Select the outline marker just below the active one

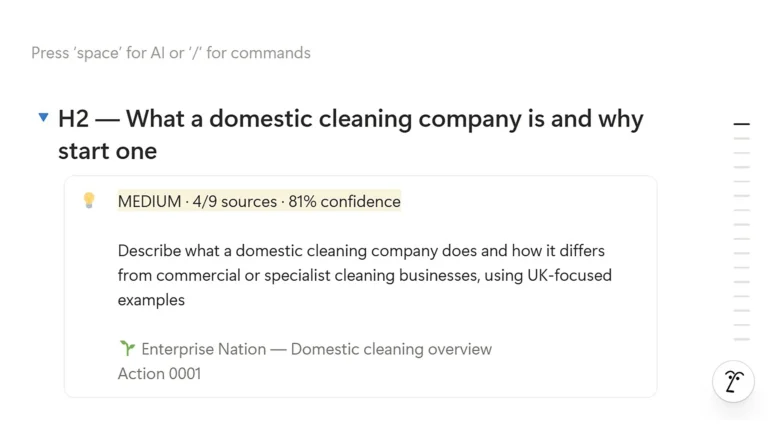tap(742, 139)
